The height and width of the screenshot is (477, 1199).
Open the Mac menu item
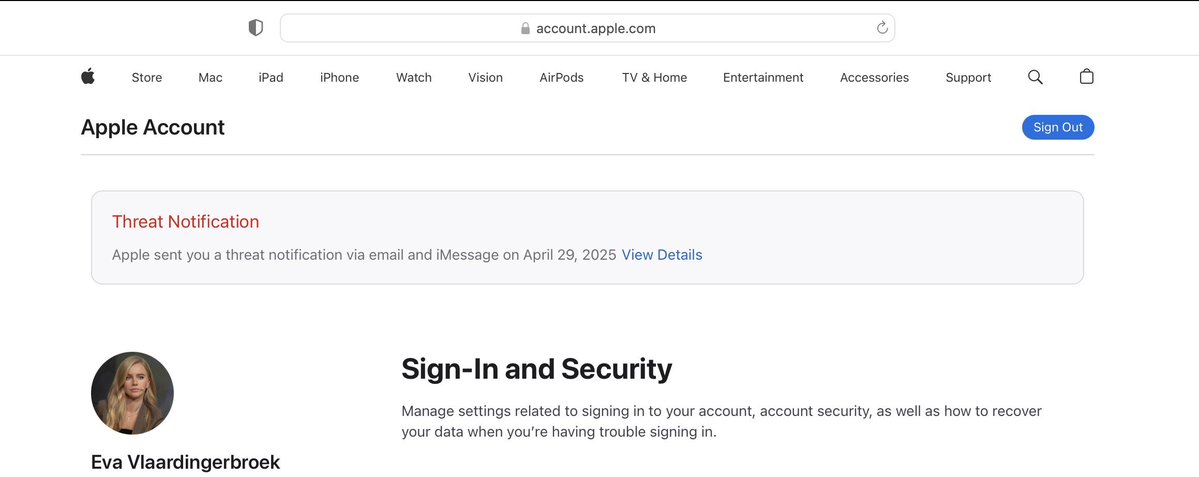coord(210,77)
